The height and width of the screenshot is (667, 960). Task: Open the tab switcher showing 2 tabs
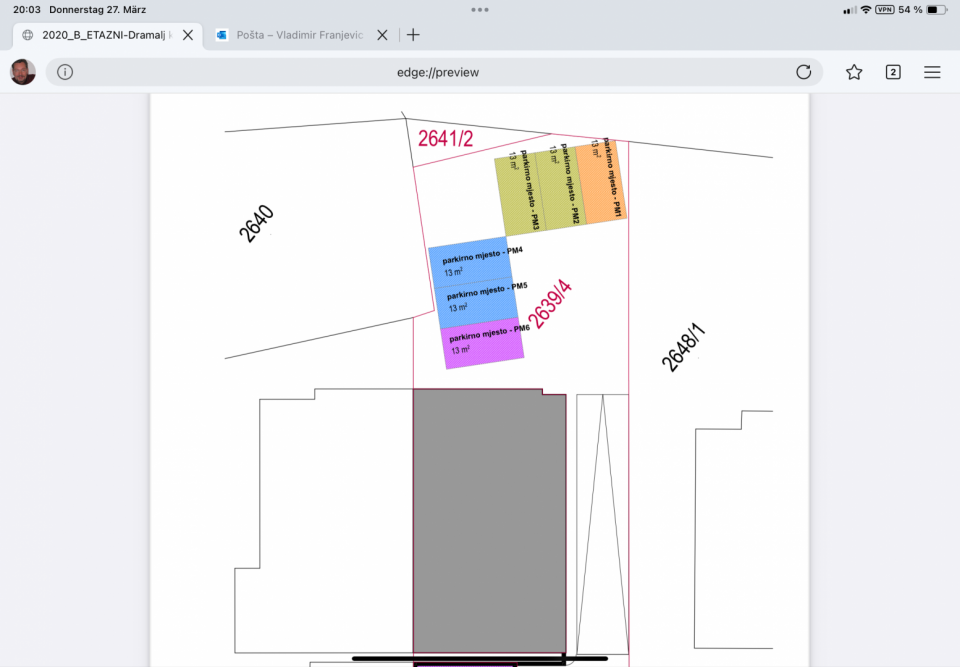pyautogui.click(x=893, y=72)
